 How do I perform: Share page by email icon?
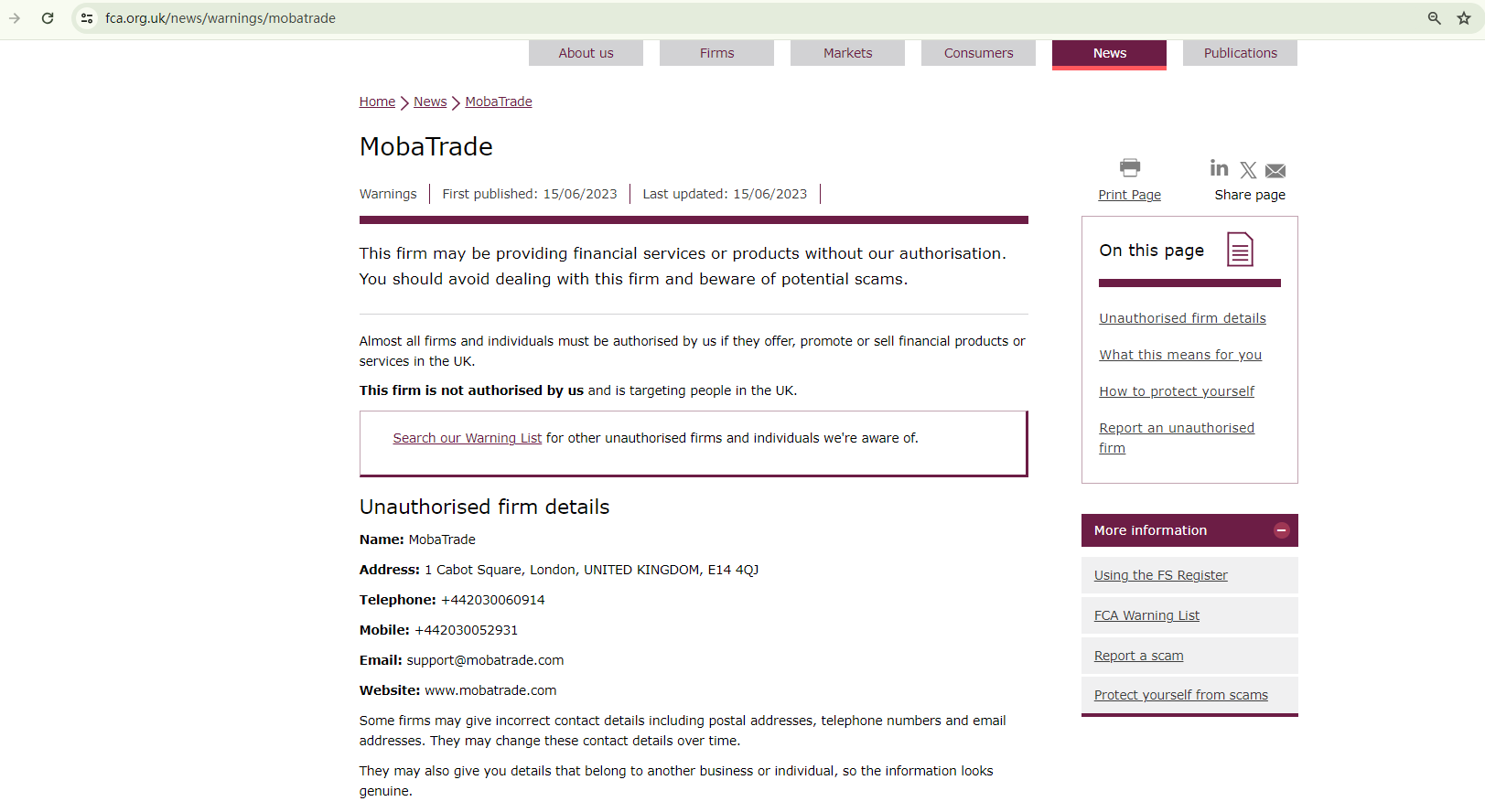(1275, 171)
